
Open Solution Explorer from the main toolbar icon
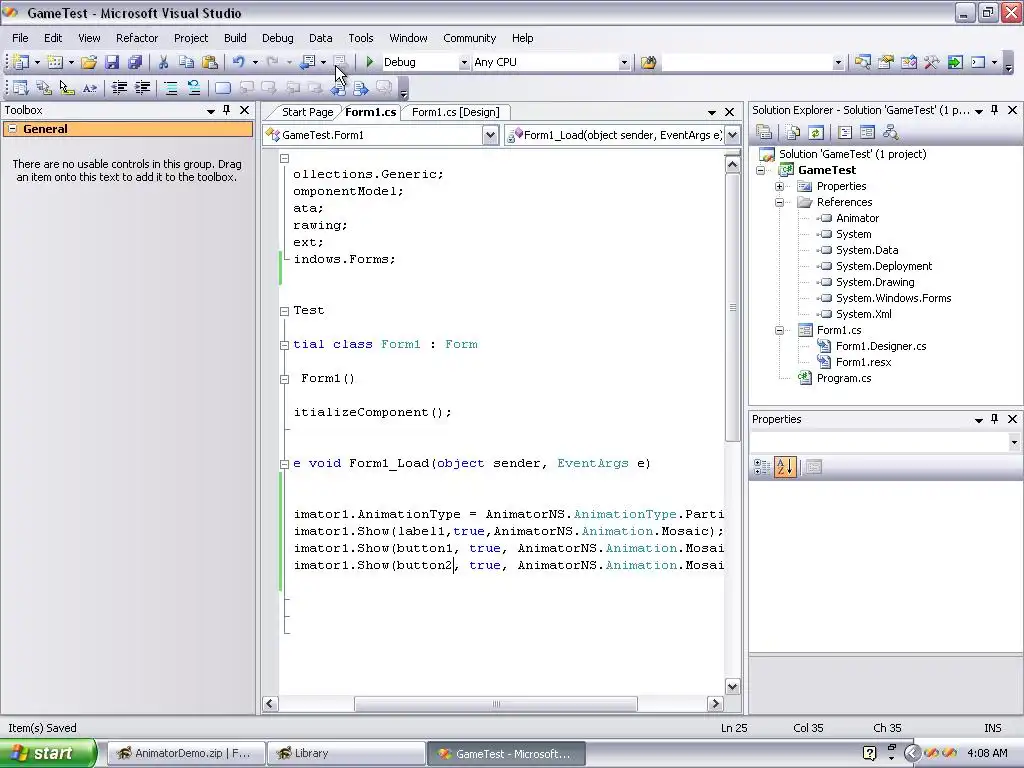[863, 62]
